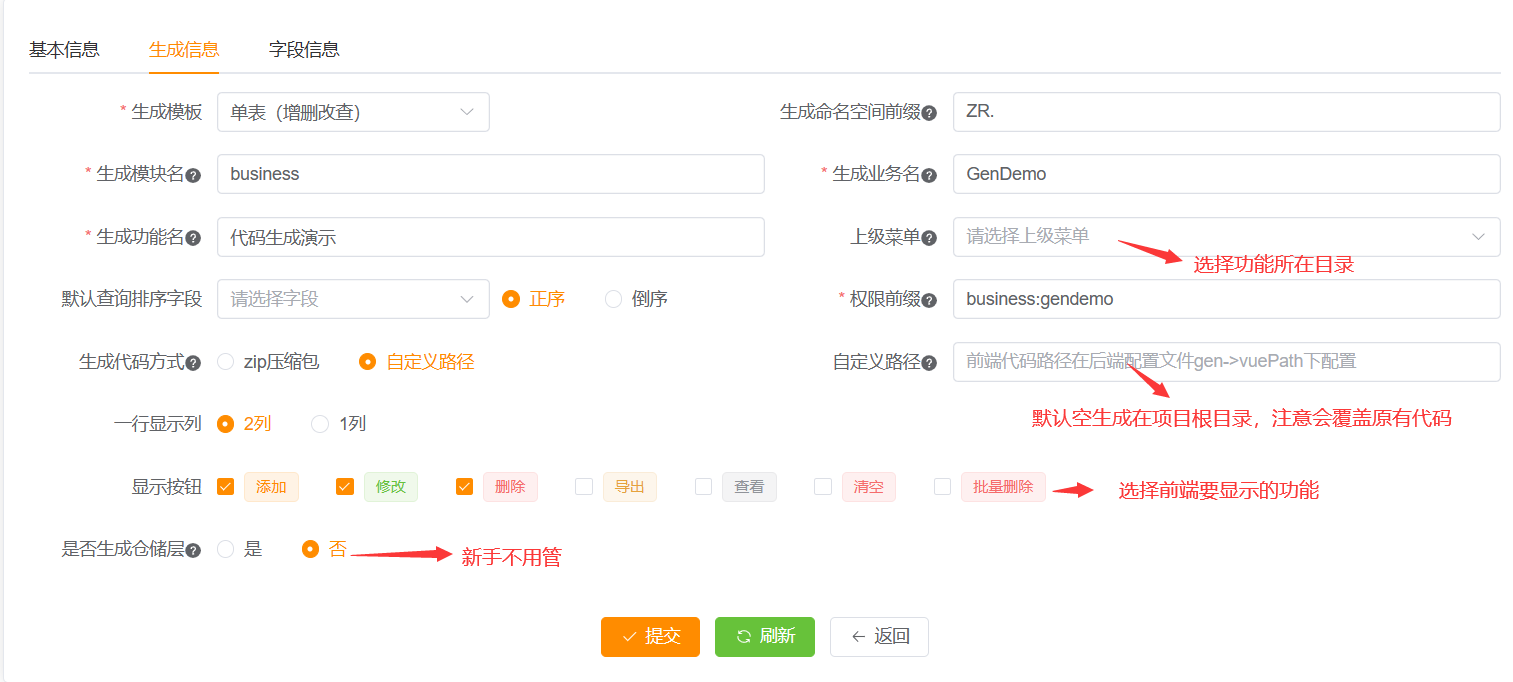The width and height of the screenshot is (1513, 682).
Task: Check the 导出 button checkbox
Action: [584, 487]
